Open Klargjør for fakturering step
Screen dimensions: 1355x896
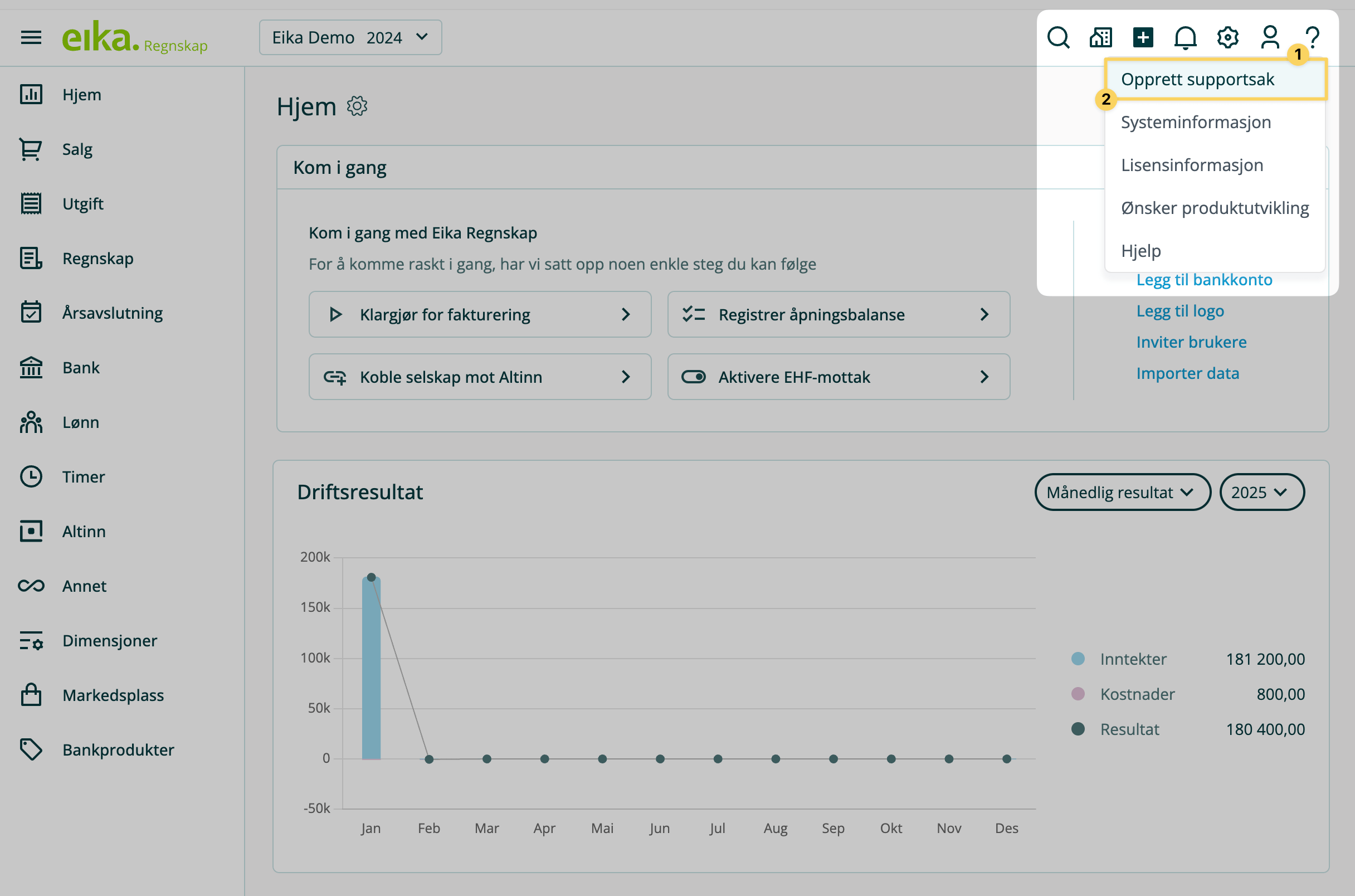point(479,314)
